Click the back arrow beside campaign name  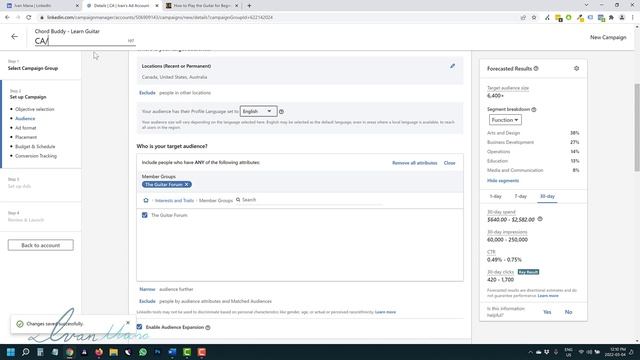[14, 37]
